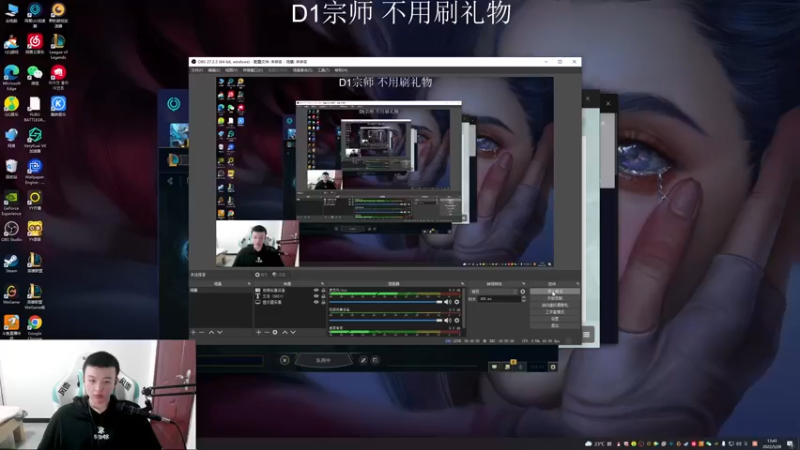The height and width of the screenshot is (450, 800).
Task: Click add scene plus icon in OBS
Action: click(193, 333)
